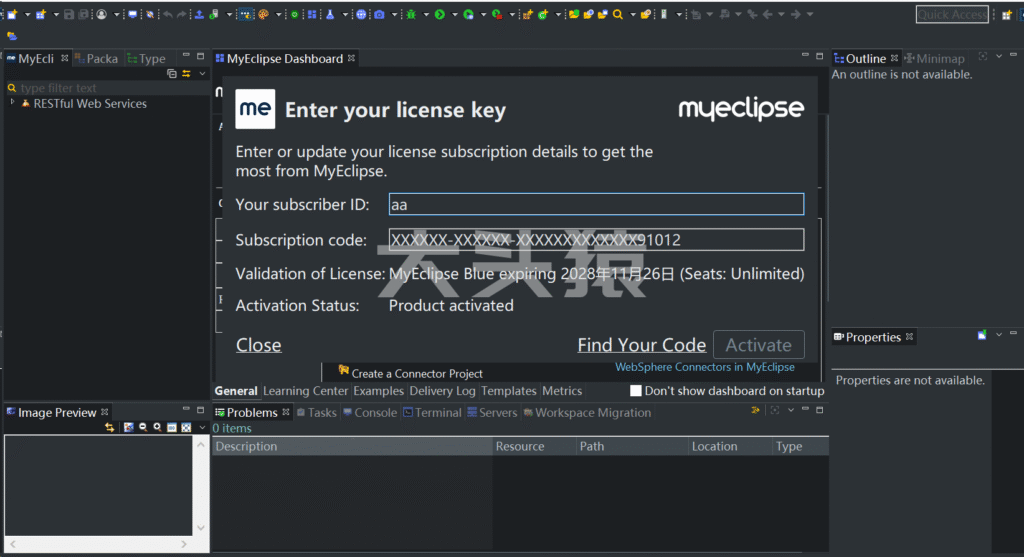
Task: Click the Link with Editor icon
Action: (186, 74)
